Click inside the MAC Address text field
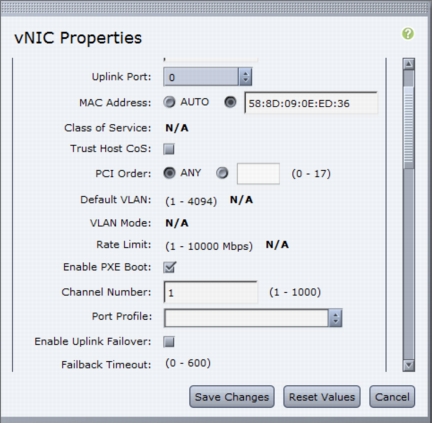The height and width of the screenshot is (425, 434). pyautogui.click(x=311, y=103)
